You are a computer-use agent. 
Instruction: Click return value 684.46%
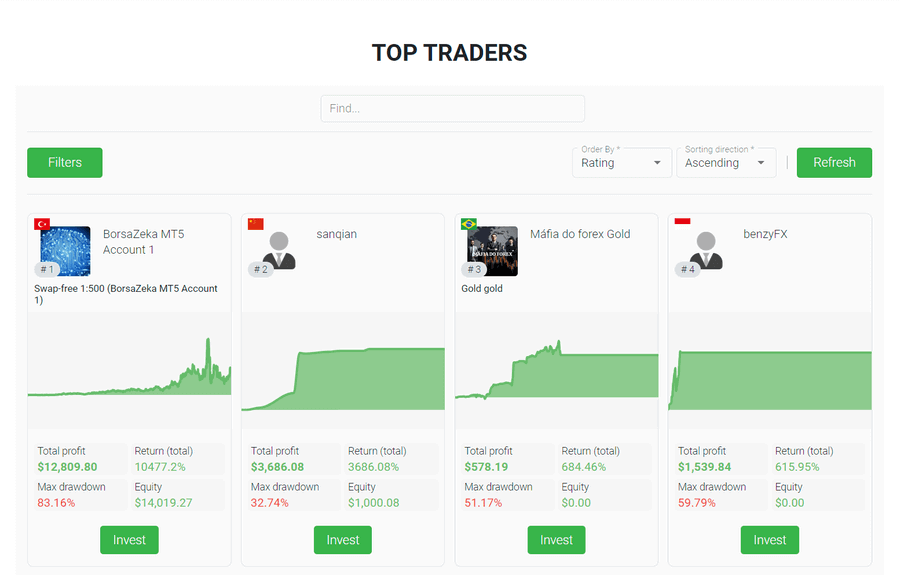(584, 467)
